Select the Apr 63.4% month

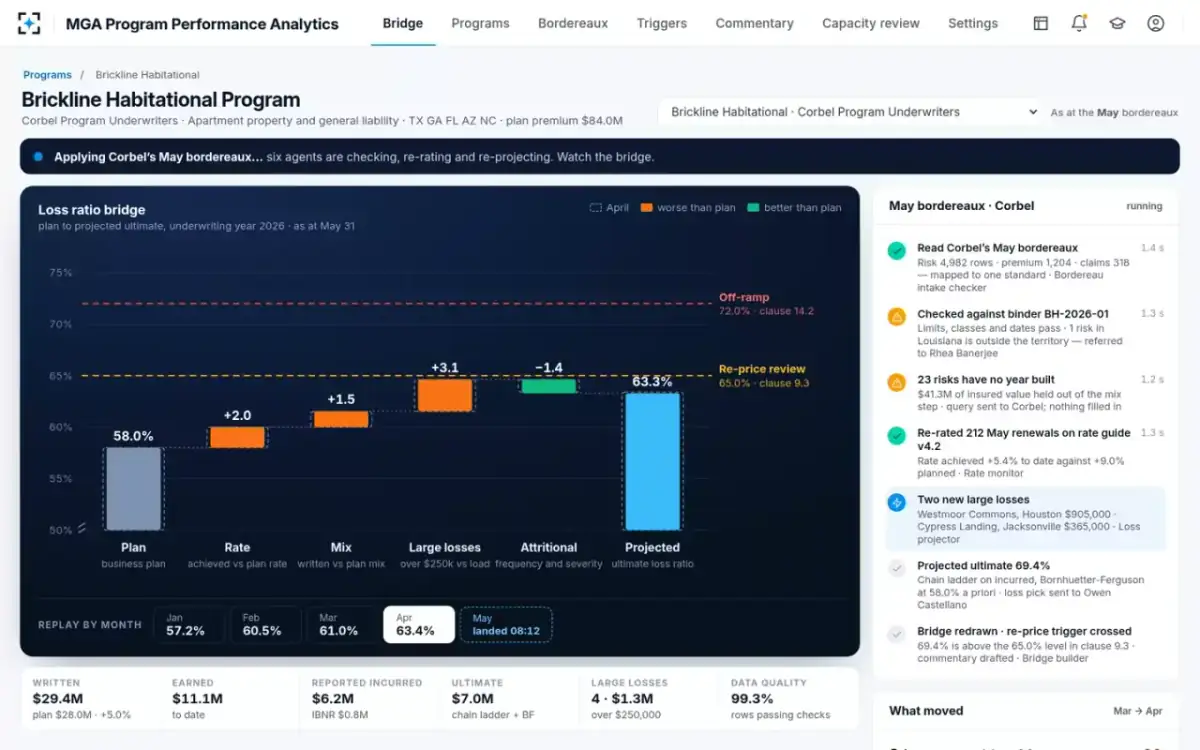pyautogui.click(x=419, y=624)
